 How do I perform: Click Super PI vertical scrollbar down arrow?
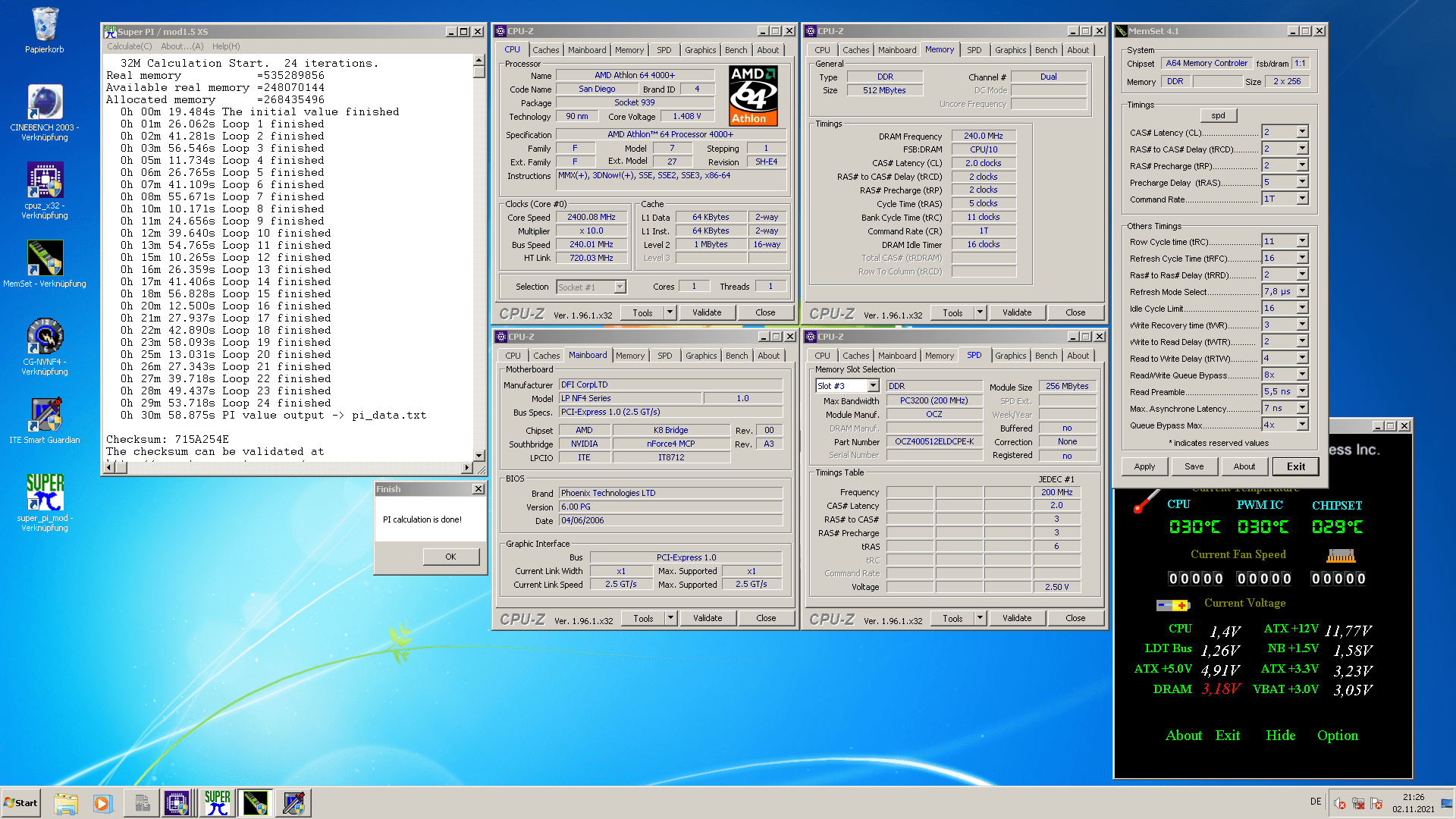[479, 456]
